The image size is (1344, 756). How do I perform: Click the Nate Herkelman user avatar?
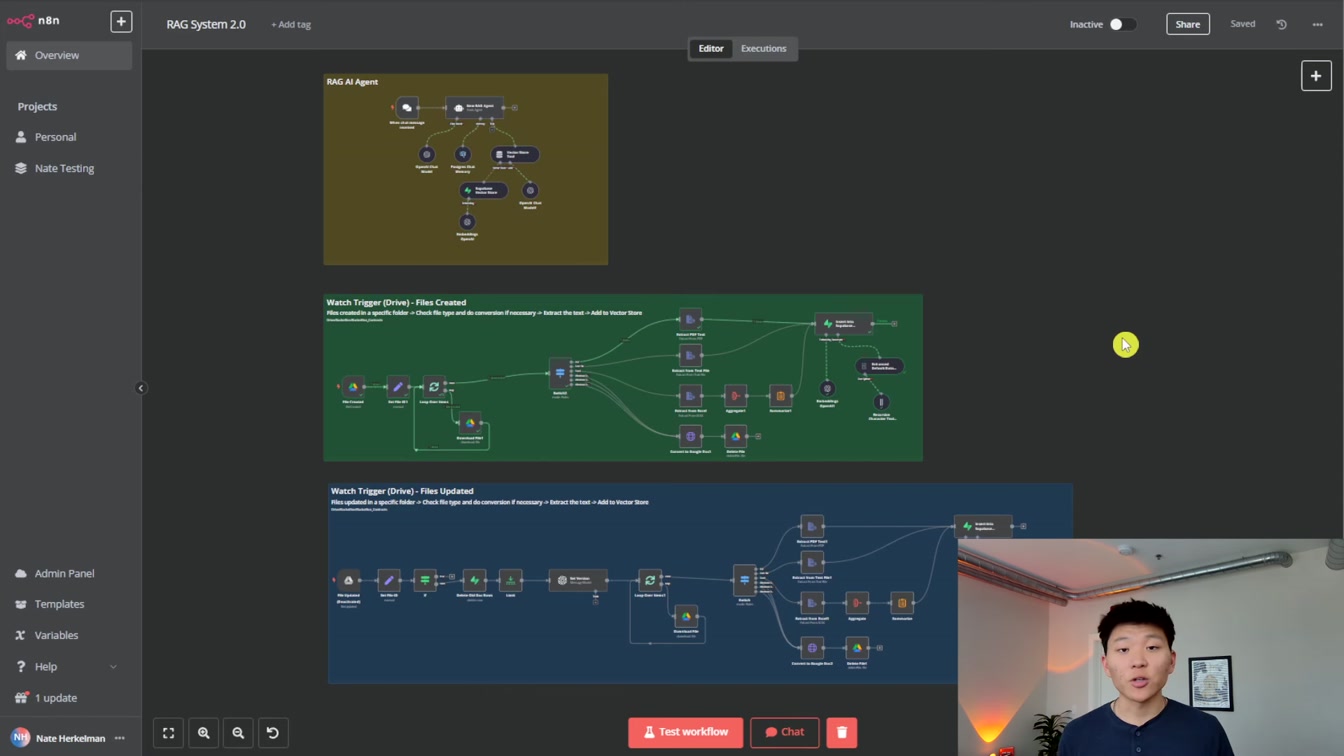(20, 738)
